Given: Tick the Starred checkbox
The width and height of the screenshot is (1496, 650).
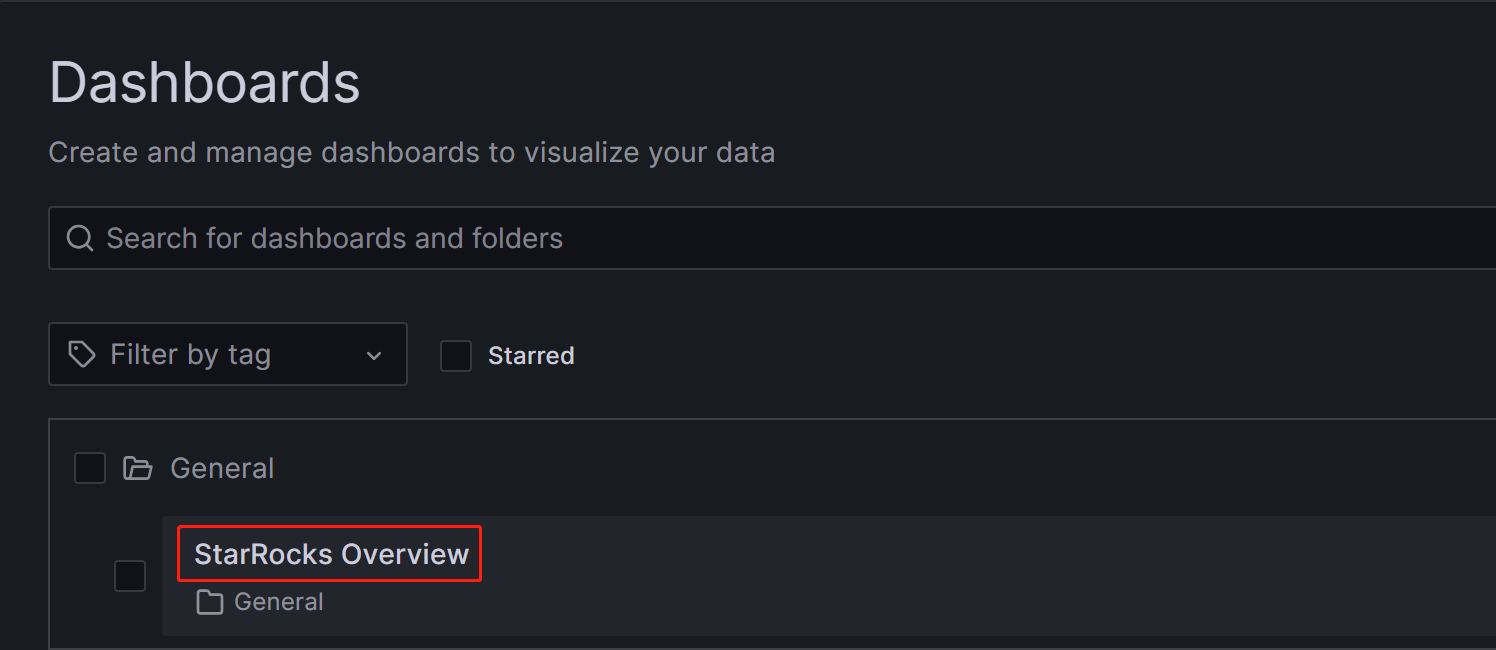Looking at the screenshot, I should [x=456, y=356].
